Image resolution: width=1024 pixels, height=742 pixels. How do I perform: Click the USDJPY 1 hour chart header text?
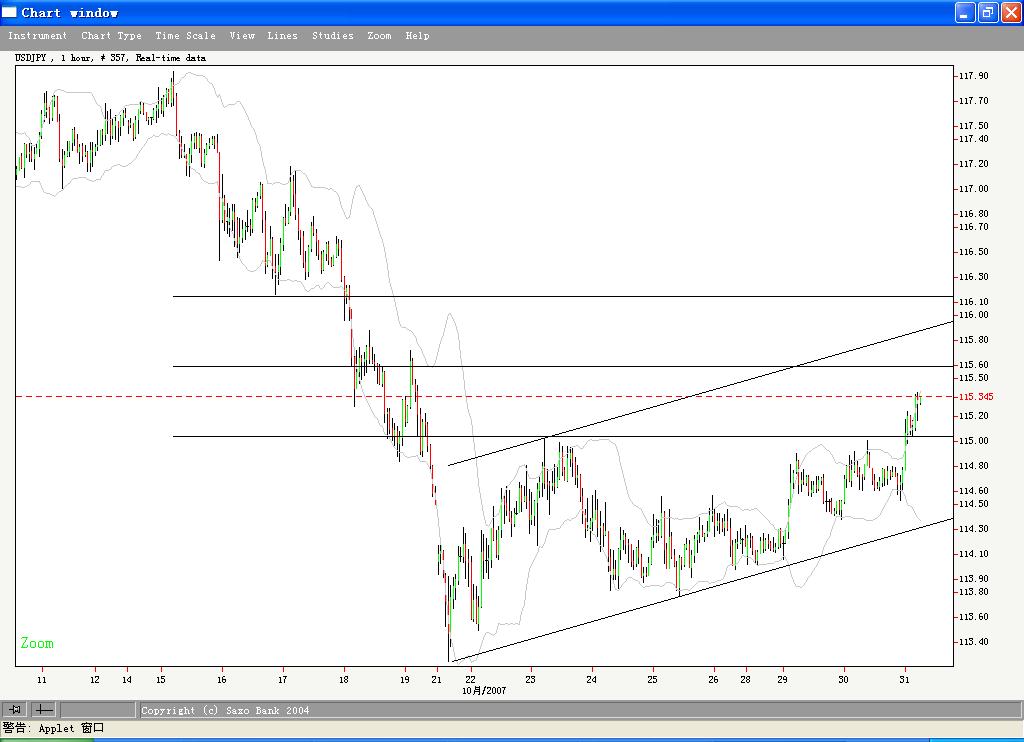tap(110, 57)
